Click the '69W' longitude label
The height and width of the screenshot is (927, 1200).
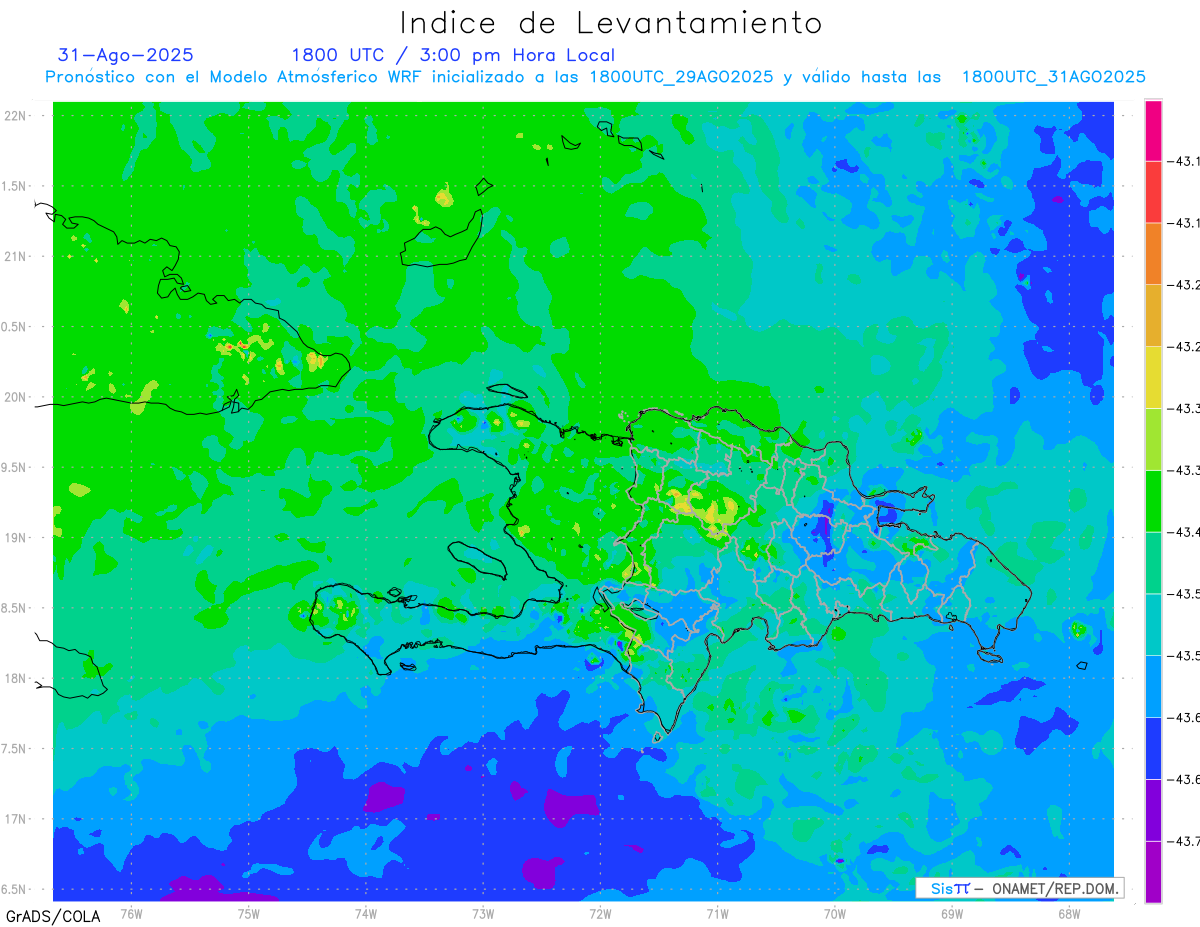(952, 913)
